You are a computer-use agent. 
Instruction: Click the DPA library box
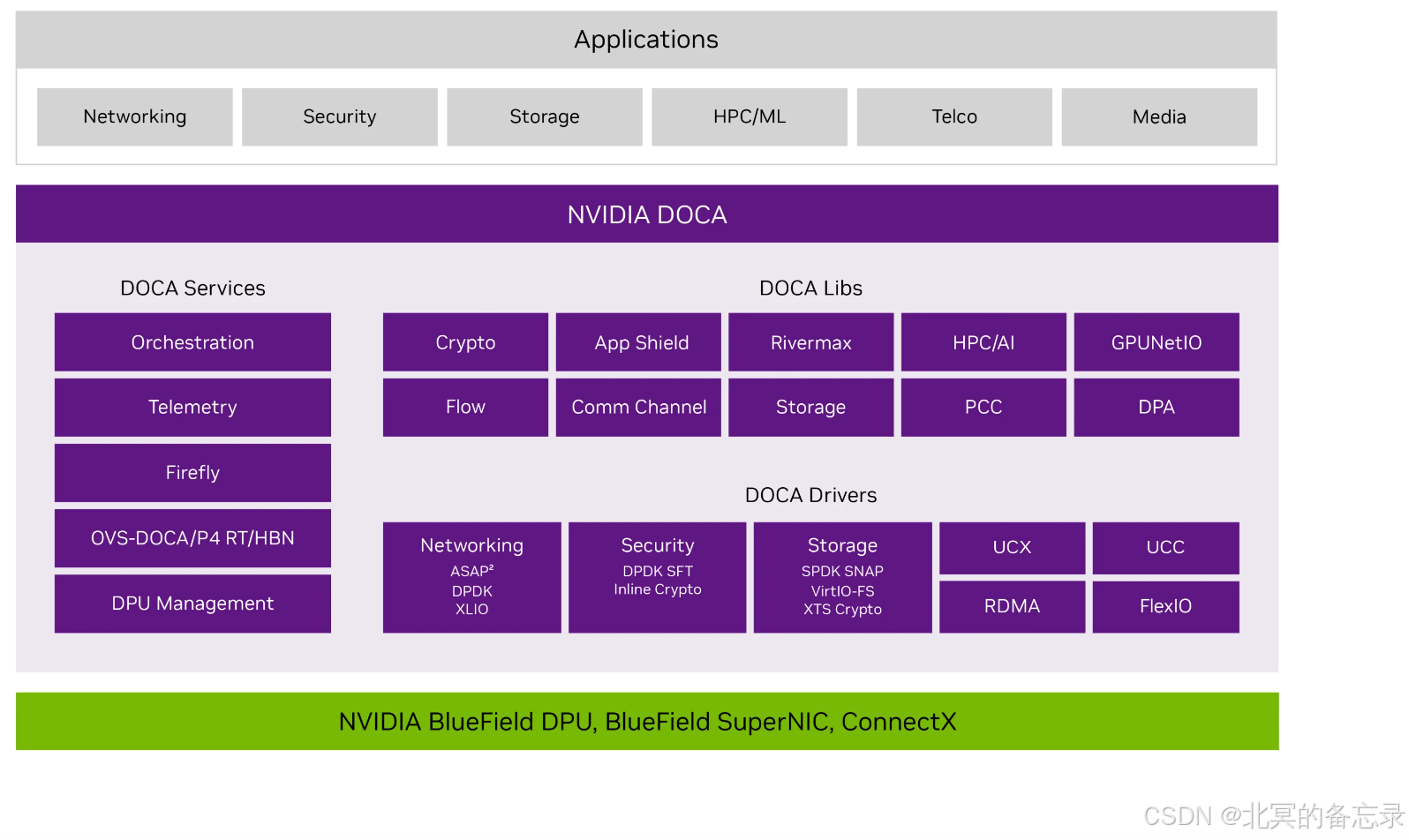(x=1157, y=408)
